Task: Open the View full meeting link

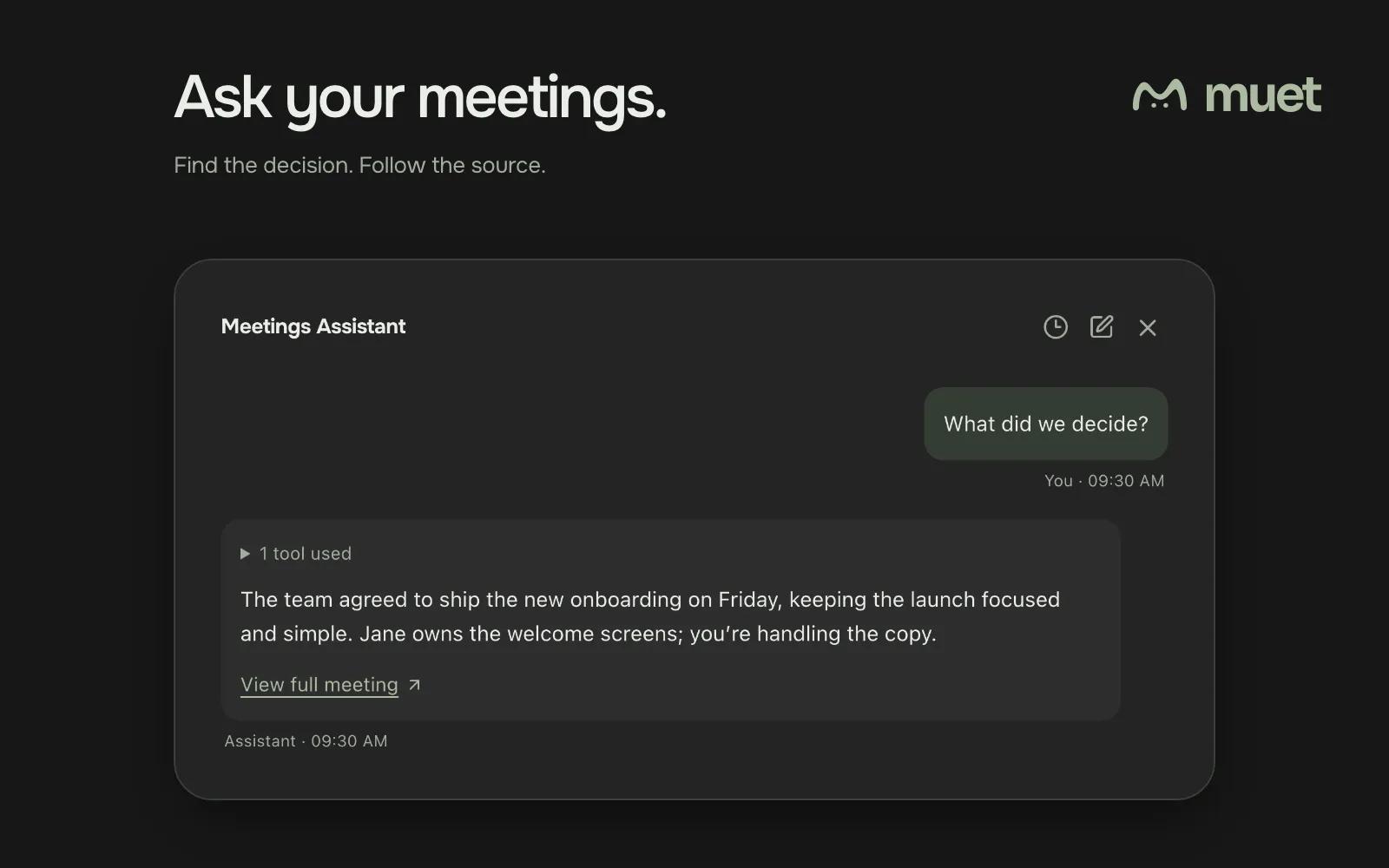Action: coord(319,685)
